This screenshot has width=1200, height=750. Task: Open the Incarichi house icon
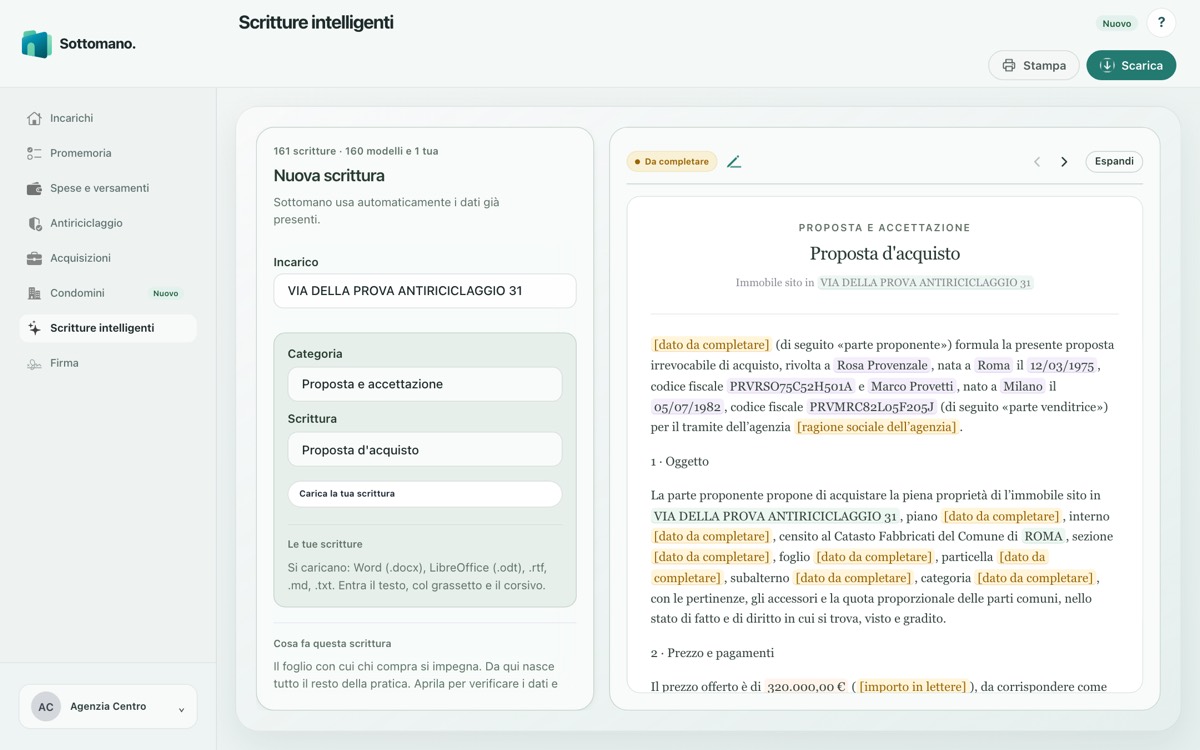(x=35, y=118)
